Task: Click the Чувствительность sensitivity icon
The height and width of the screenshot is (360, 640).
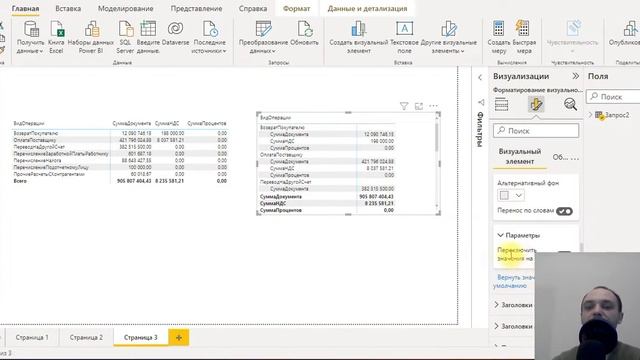Action: pos(573,29)
